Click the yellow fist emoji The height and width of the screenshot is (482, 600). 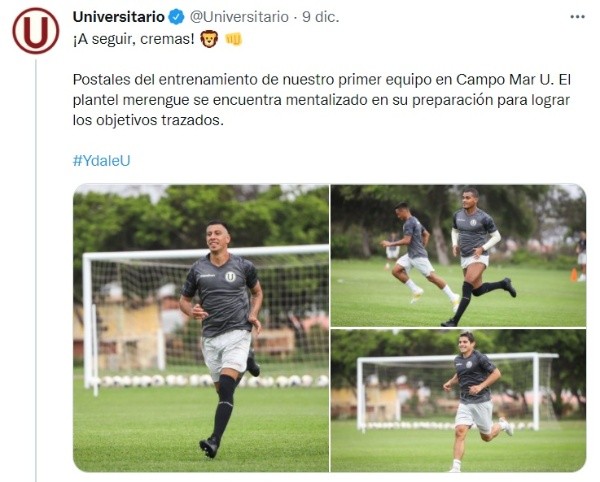[233, 39]
